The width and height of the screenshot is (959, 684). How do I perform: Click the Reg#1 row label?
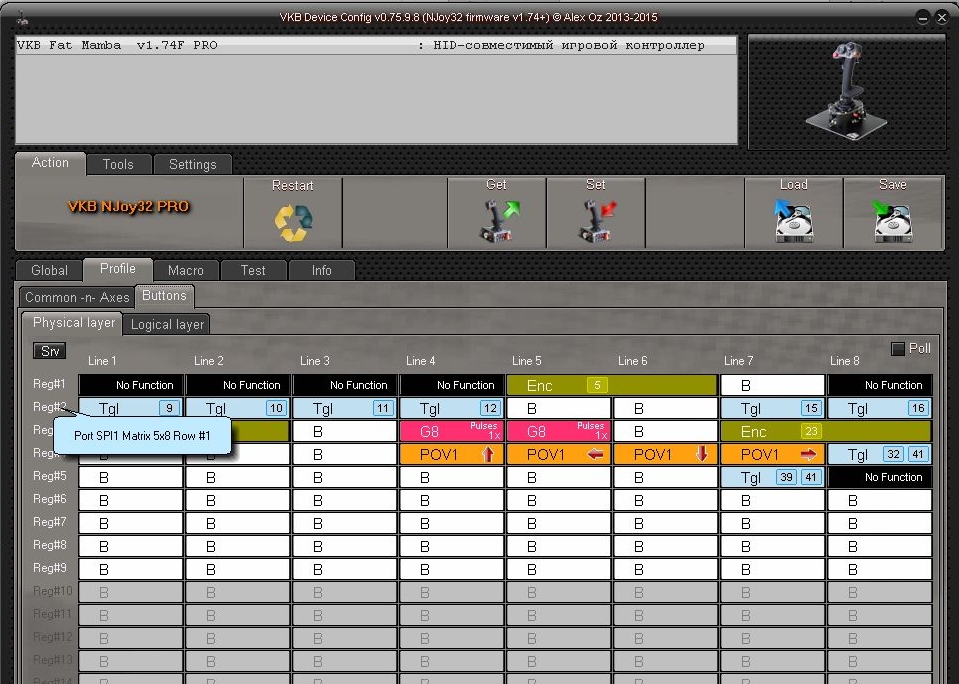pyautogui.click(x=49, y=384)
